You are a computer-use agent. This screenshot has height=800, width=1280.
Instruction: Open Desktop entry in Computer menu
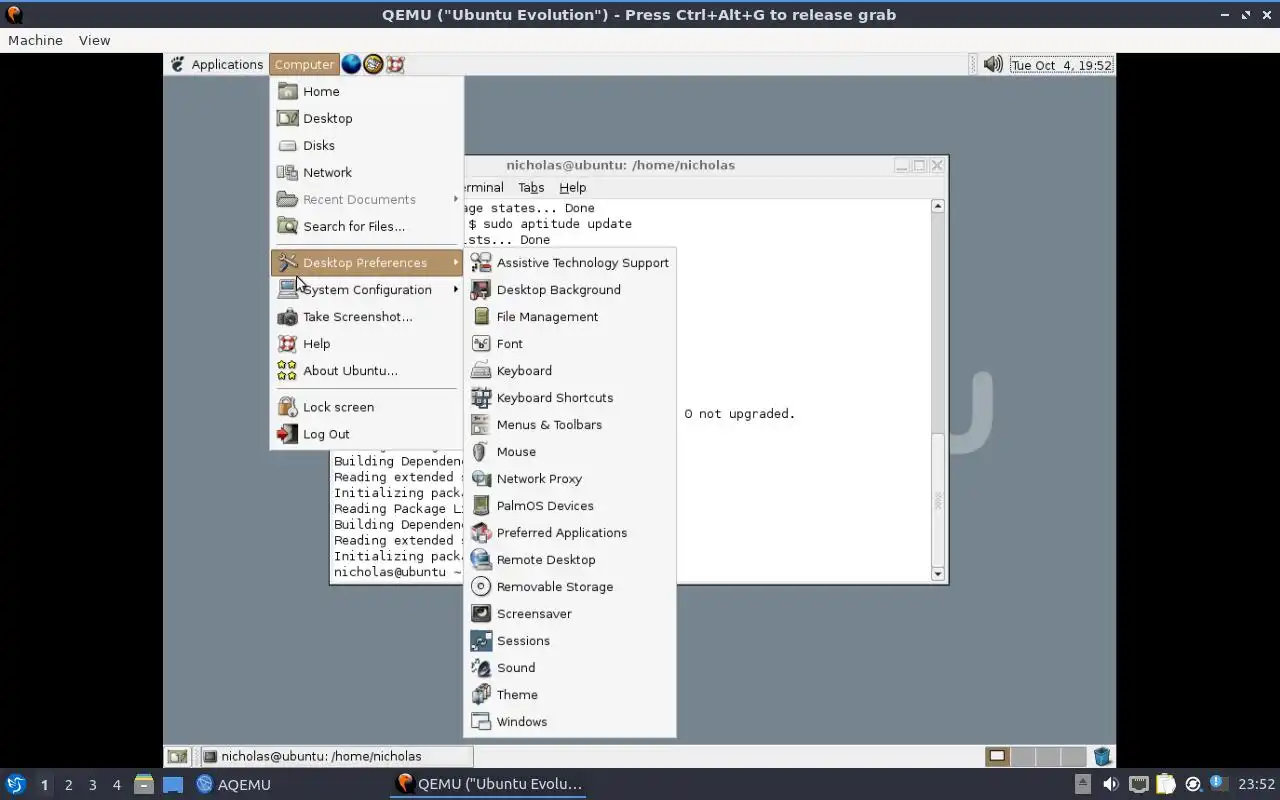point(367,118)
